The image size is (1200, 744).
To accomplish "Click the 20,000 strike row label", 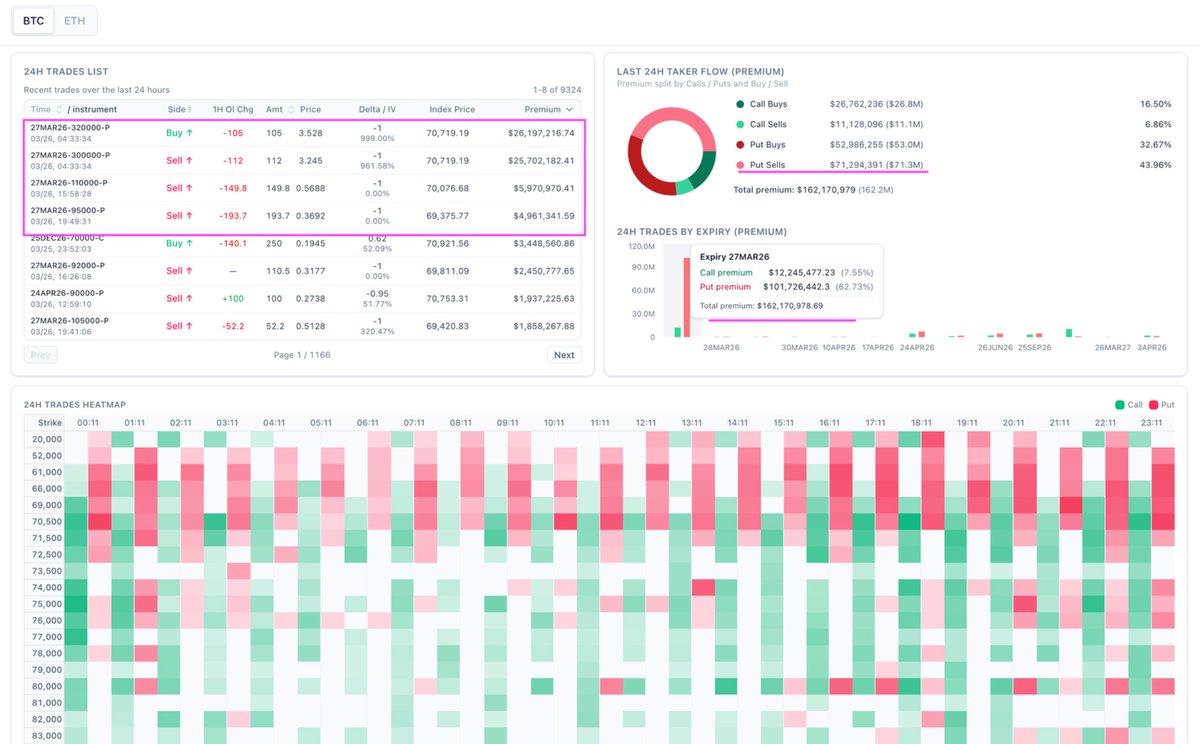I will click(x=47, y=439).
